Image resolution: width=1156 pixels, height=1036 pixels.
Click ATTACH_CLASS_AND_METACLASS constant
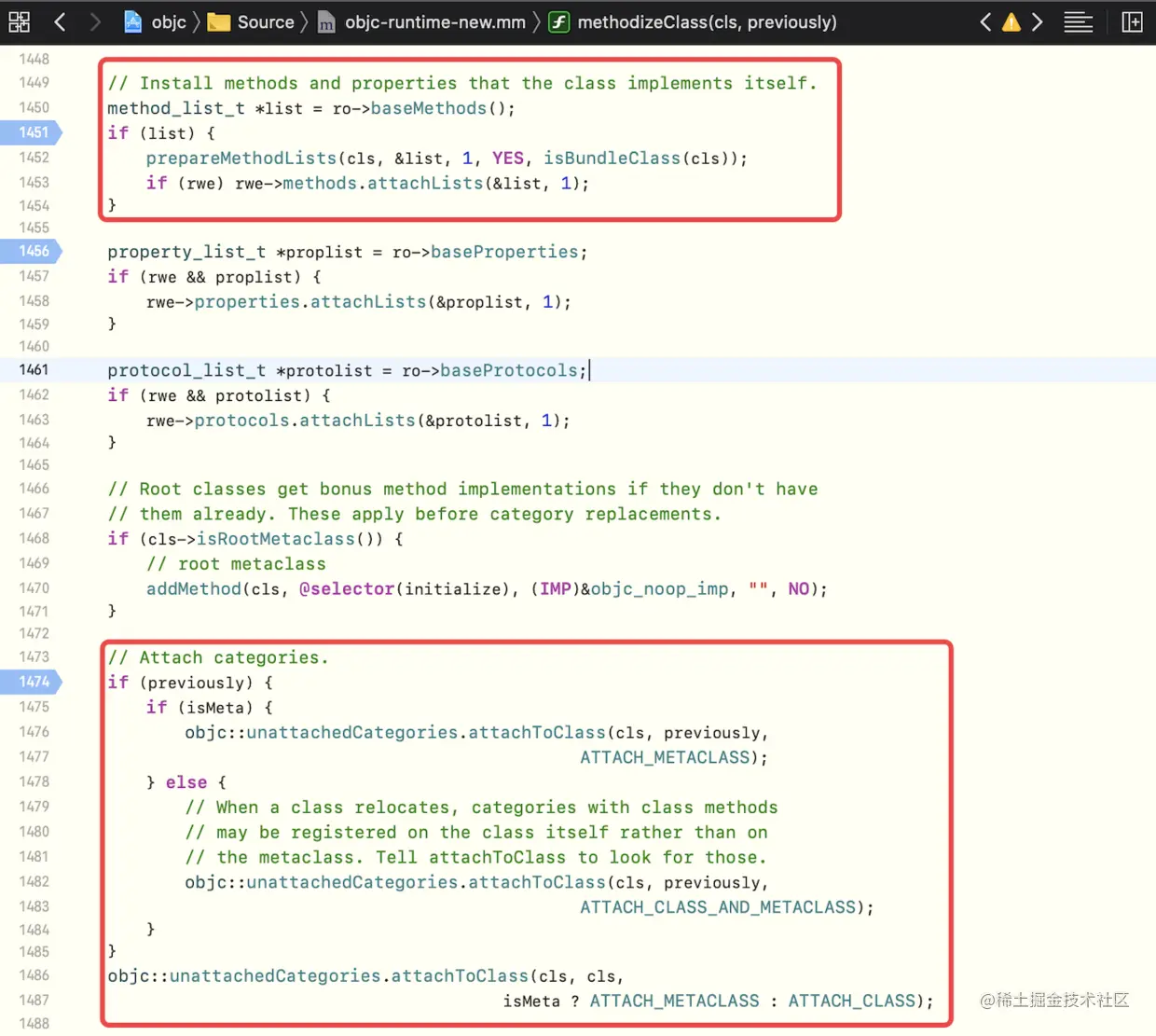tap(718, 907)
